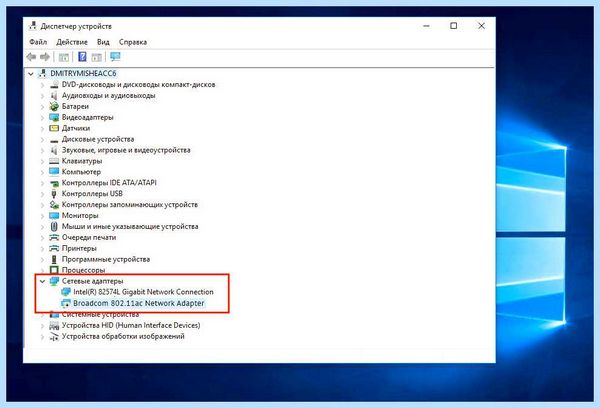The image size is (600, 408).
Task: Click the scan for hardware changes monitor icon
Action: 115,57
